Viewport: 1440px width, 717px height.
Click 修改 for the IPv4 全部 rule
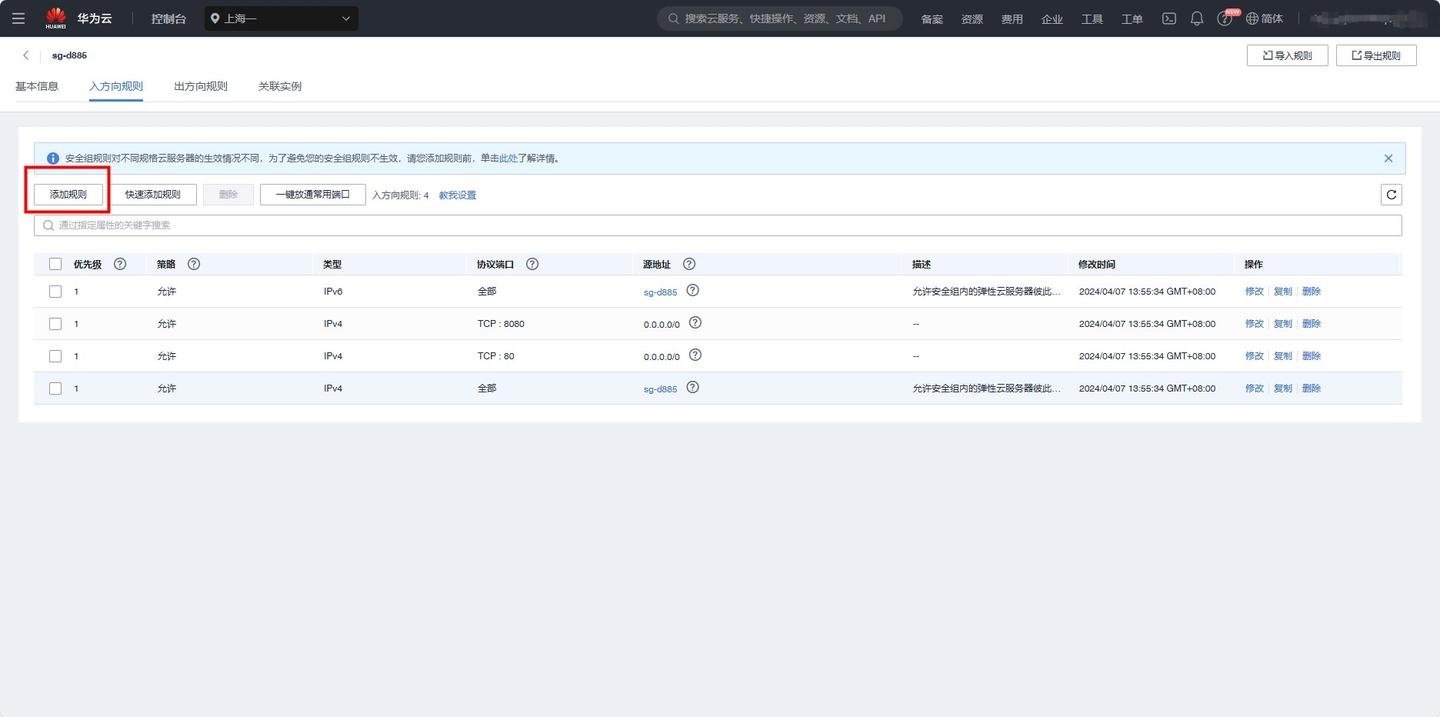pyautogui.click(x=1254, y=388)
